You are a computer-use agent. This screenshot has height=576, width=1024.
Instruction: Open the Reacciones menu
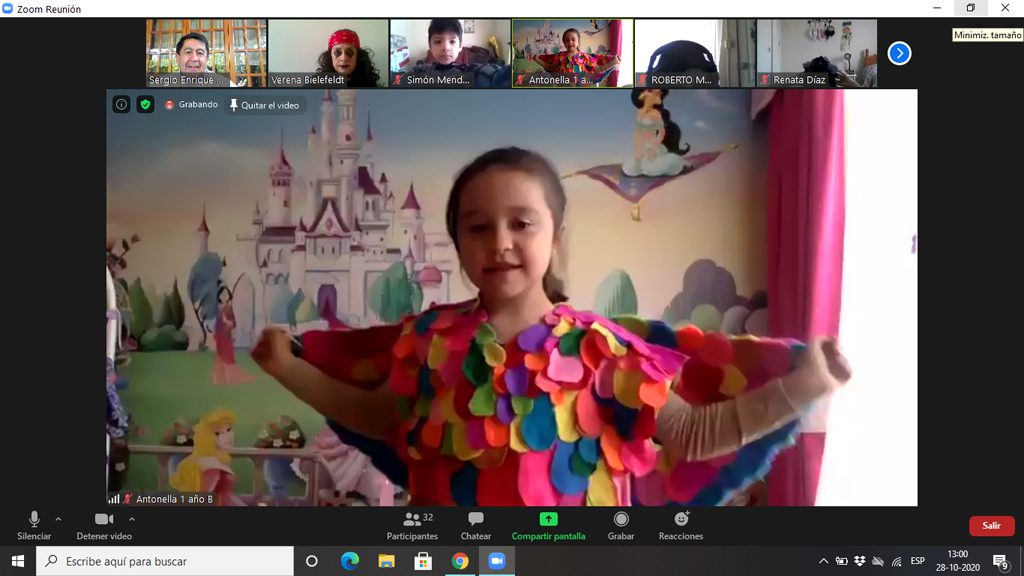click(x=681, y=525)
